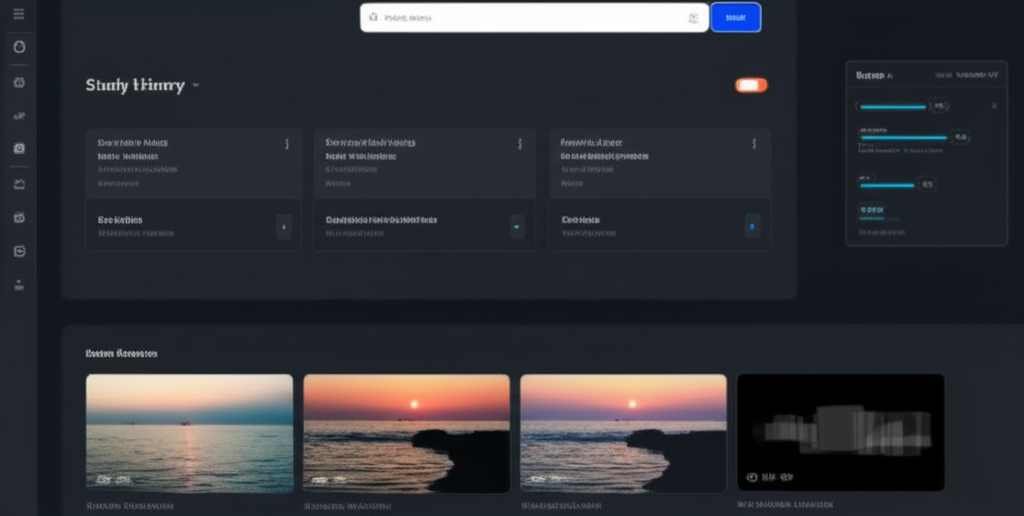Adjust the topmost teal slider in the right panel

893,106
